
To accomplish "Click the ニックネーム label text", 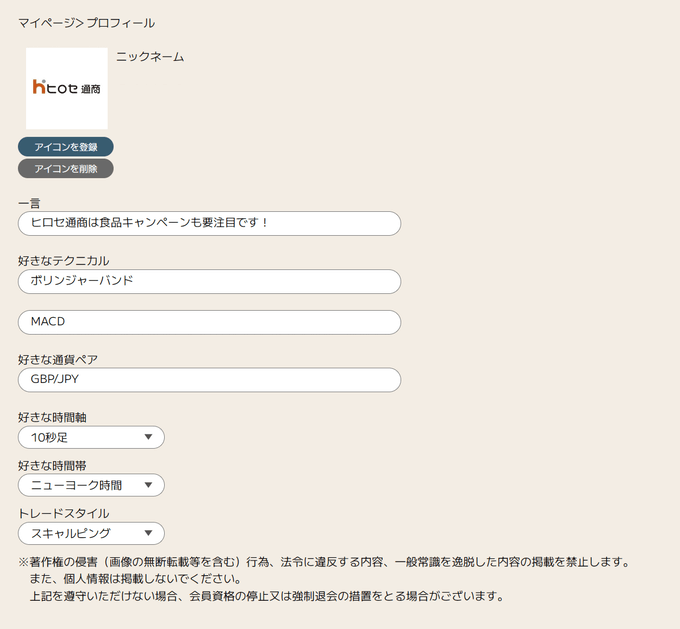I will (x=150, y=57).
